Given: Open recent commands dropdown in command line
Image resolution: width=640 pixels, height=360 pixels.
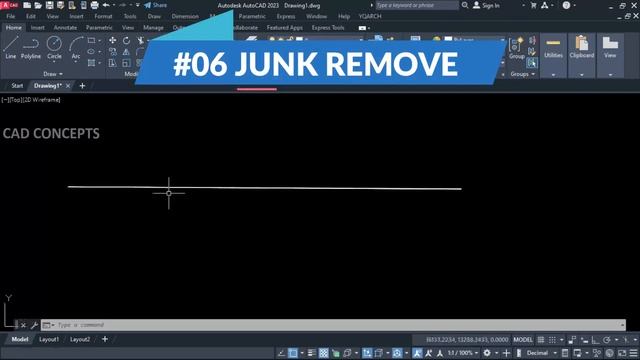Looking at the screenshot, I should 48,325.
